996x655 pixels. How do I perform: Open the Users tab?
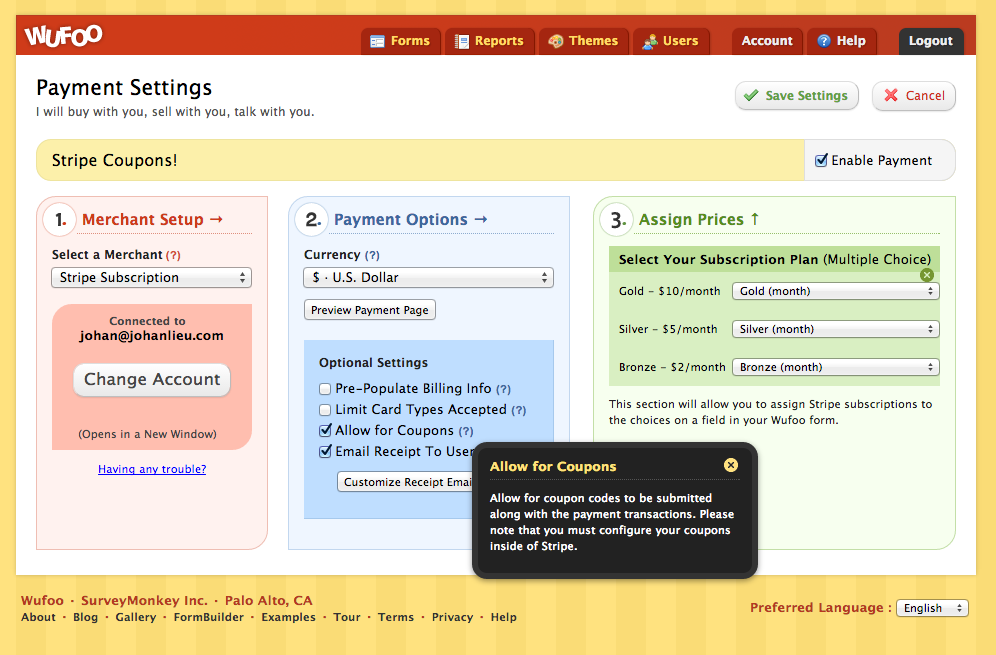click(671, 41)
